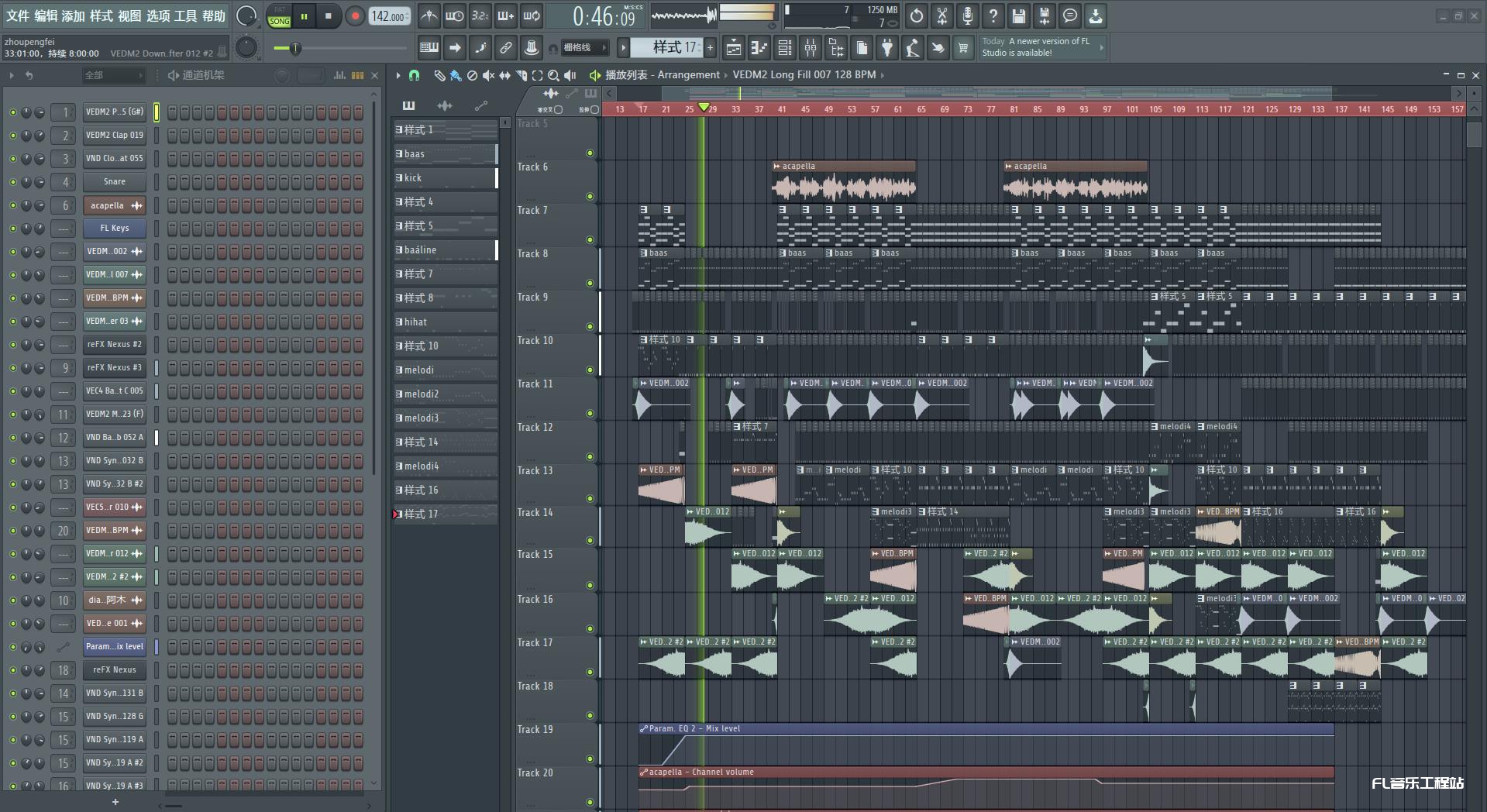Viewport: 1487px width, 812px height.
Task: Open the tempo tapper icon
Action: (913, 48)
